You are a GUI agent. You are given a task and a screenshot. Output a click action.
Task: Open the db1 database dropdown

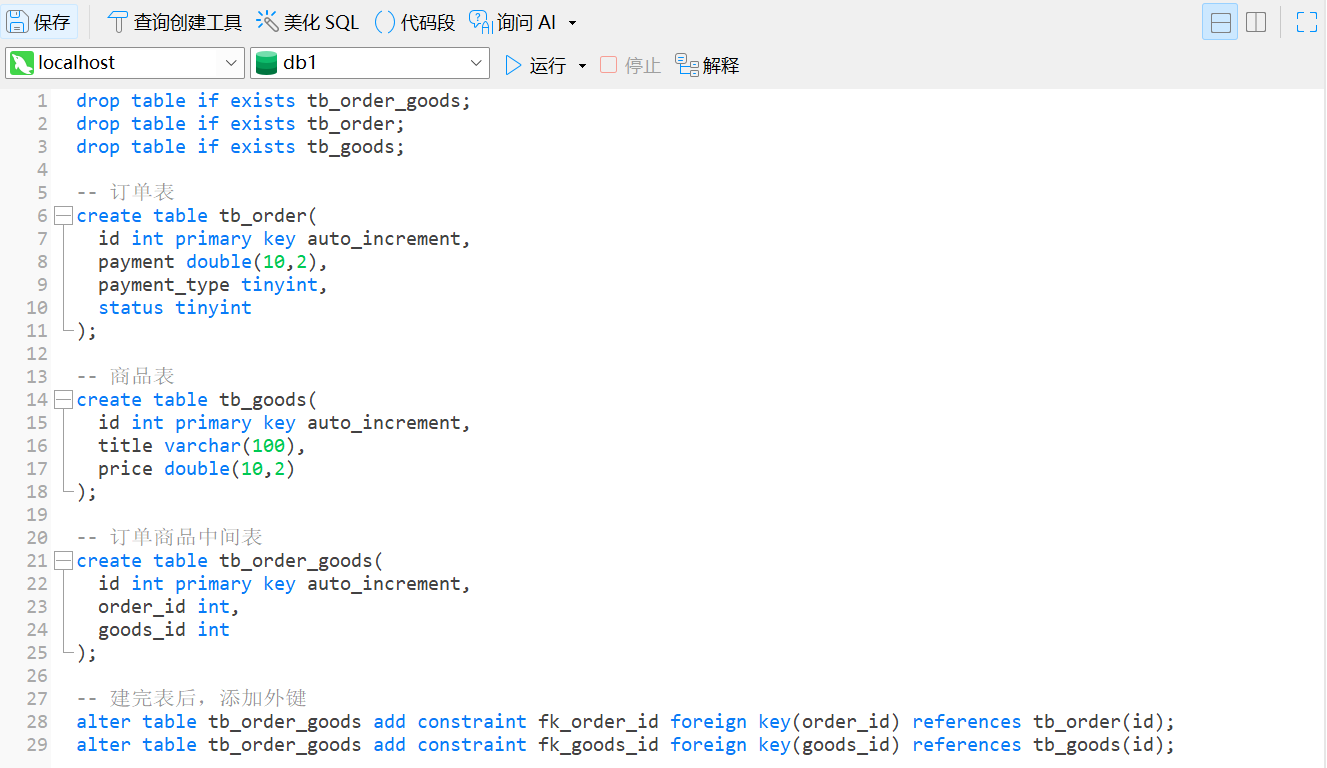[370, 63]
